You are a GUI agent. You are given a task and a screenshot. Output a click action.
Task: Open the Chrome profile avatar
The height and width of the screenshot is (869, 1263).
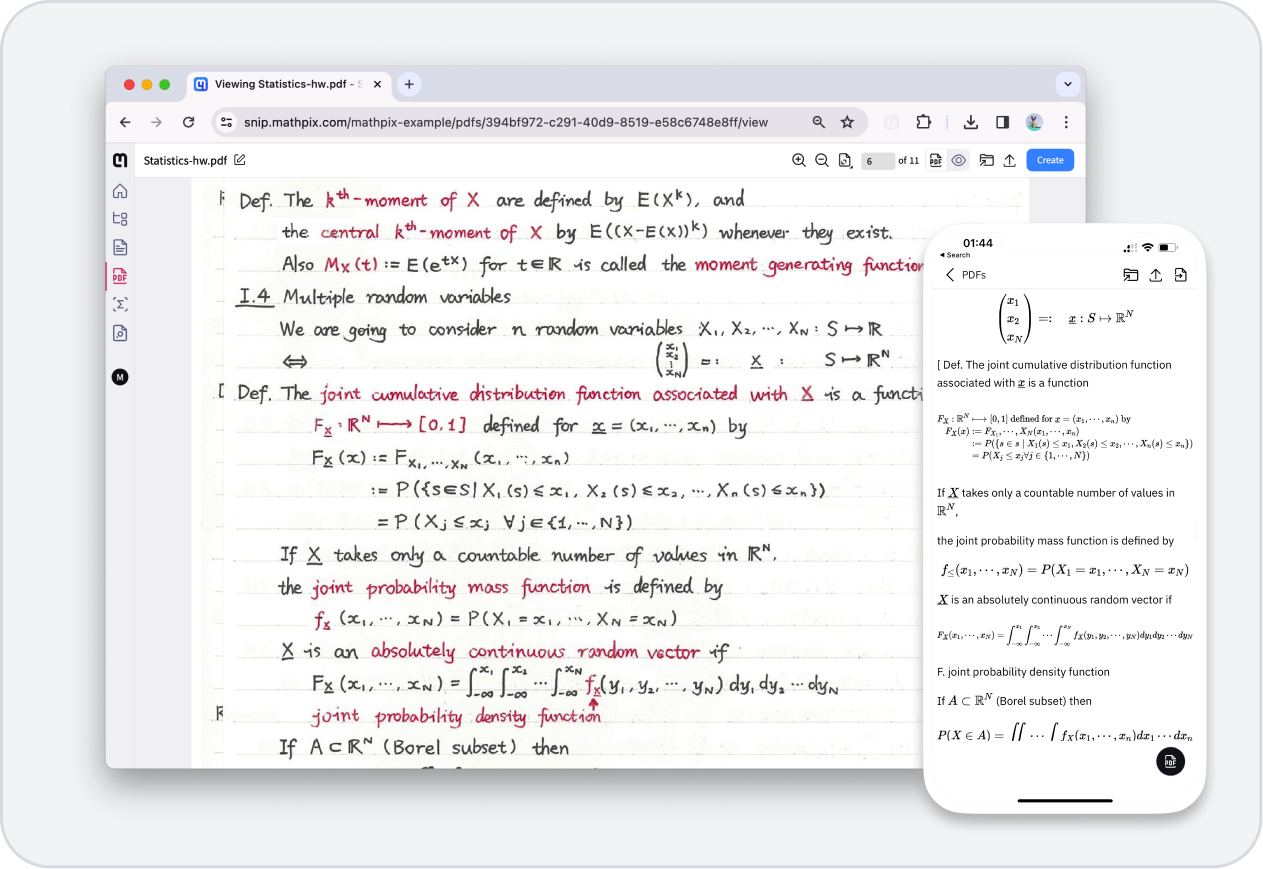(x=1034, y=122)
